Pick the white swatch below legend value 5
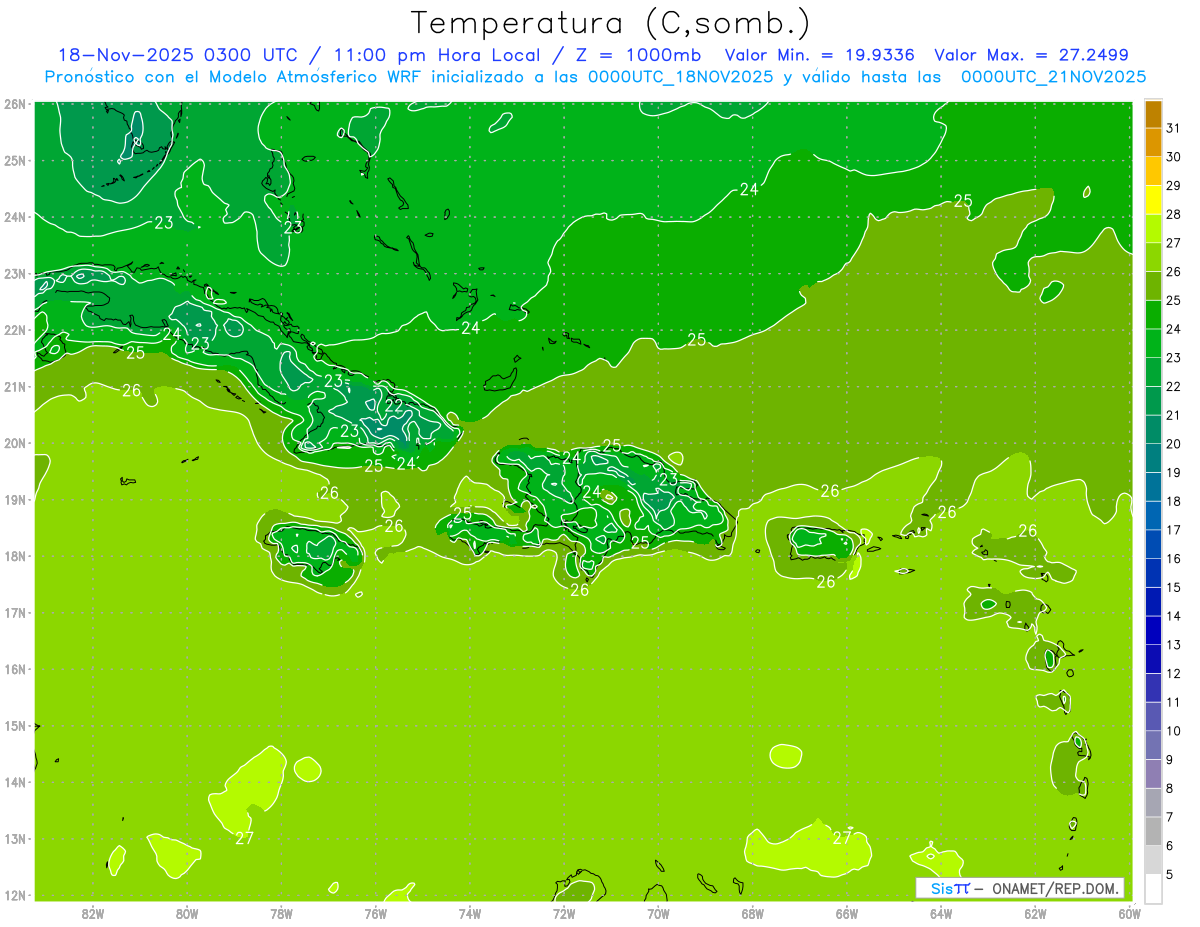 point(1153,888)
